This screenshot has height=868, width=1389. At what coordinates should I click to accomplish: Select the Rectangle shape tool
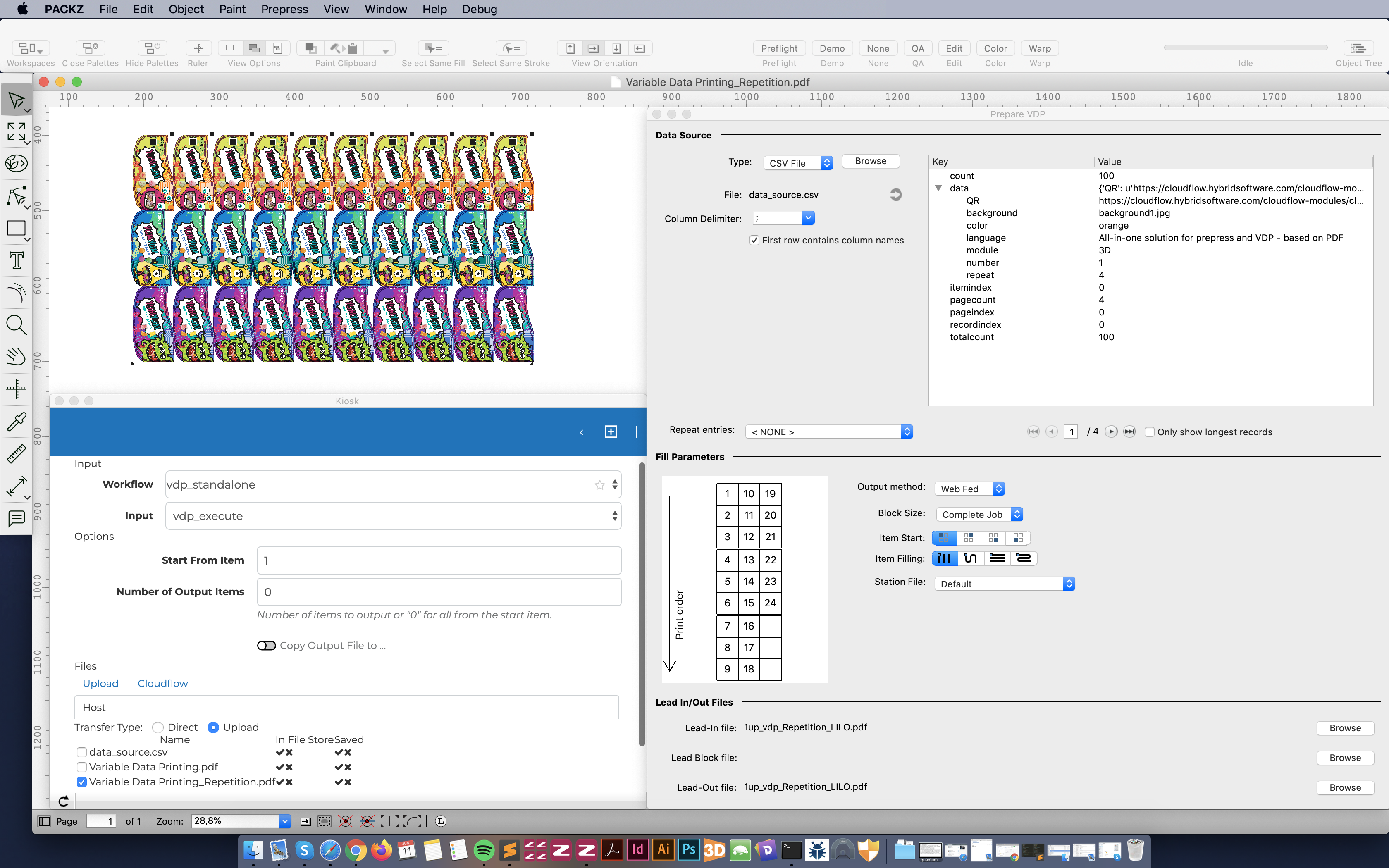(x=16, y=229)
